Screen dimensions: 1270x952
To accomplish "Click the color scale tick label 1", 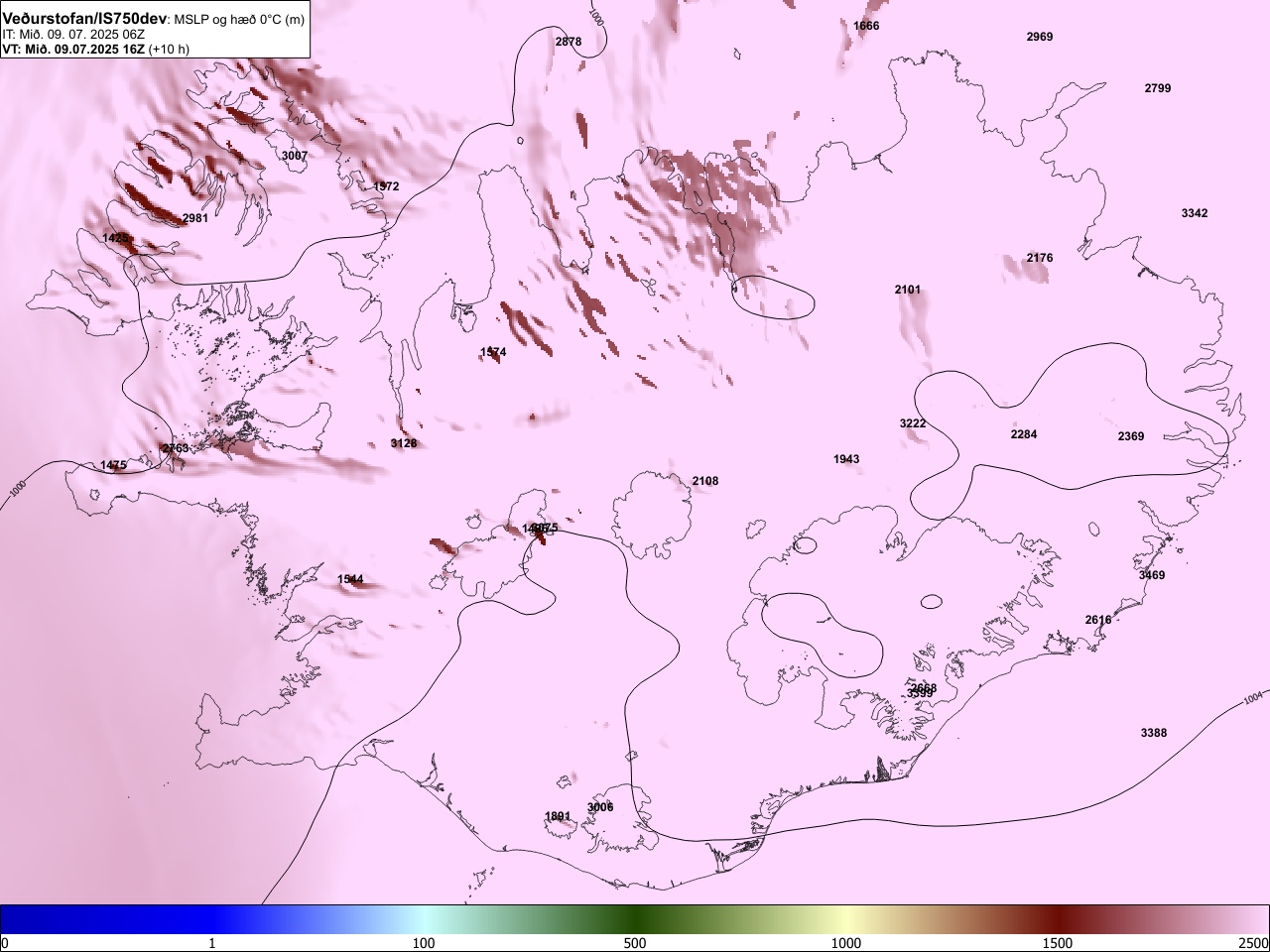I will pyautogui.click(x=211, y=942).
